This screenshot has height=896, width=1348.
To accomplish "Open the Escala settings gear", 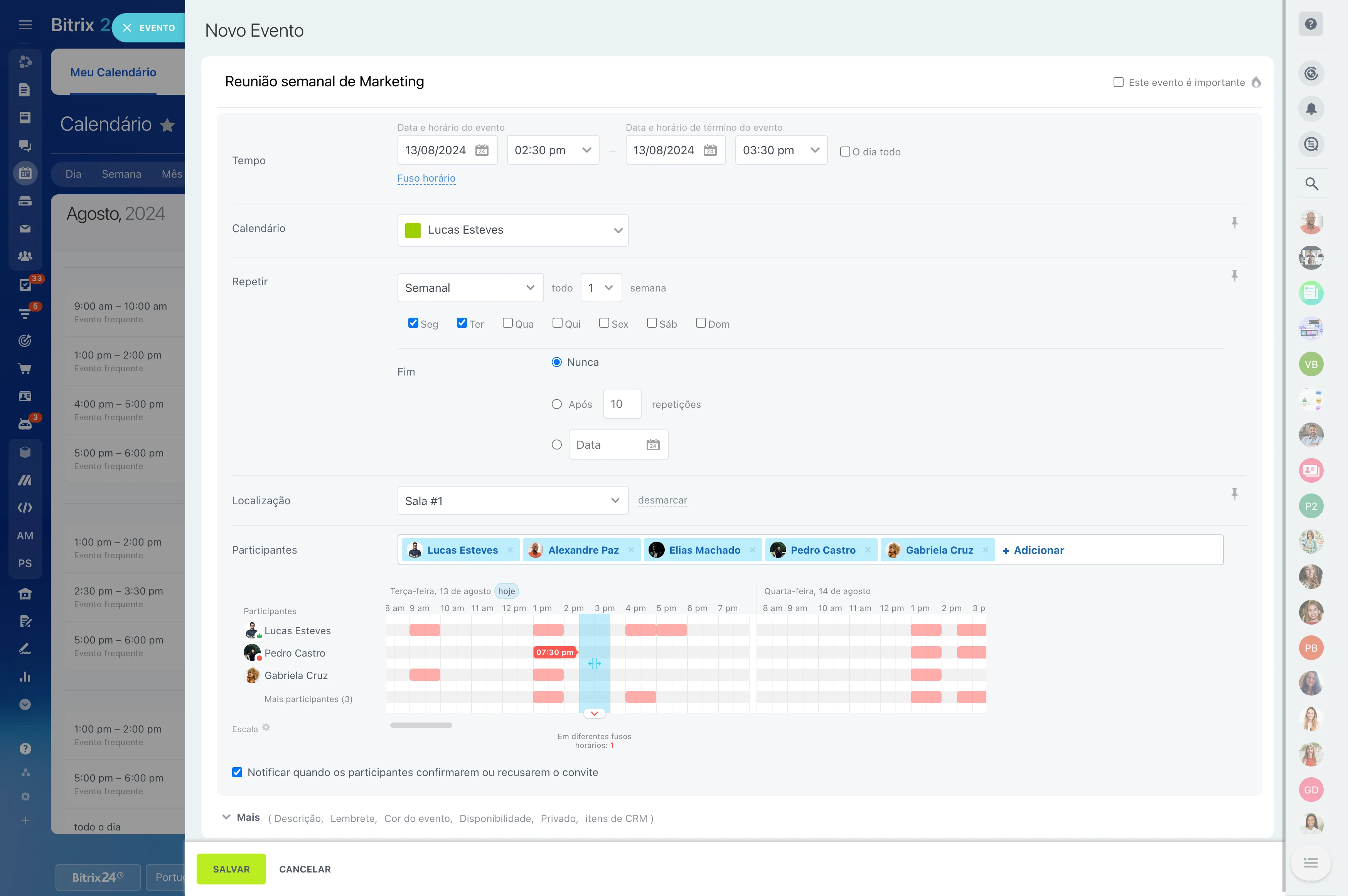I will pos(266,728).
